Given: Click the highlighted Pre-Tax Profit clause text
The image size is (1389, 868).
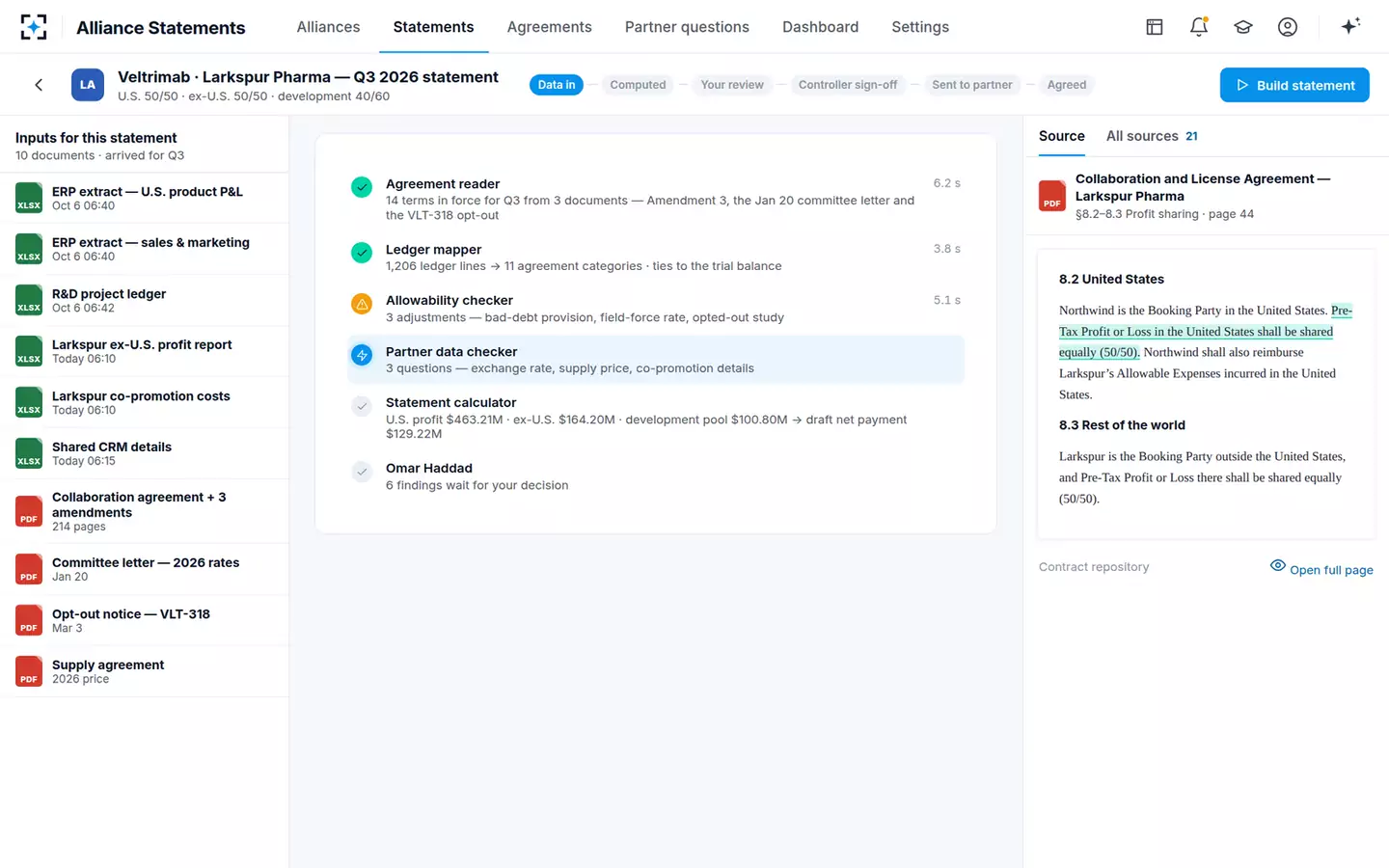Looking at the screenshot, I should coord(1196,331).
